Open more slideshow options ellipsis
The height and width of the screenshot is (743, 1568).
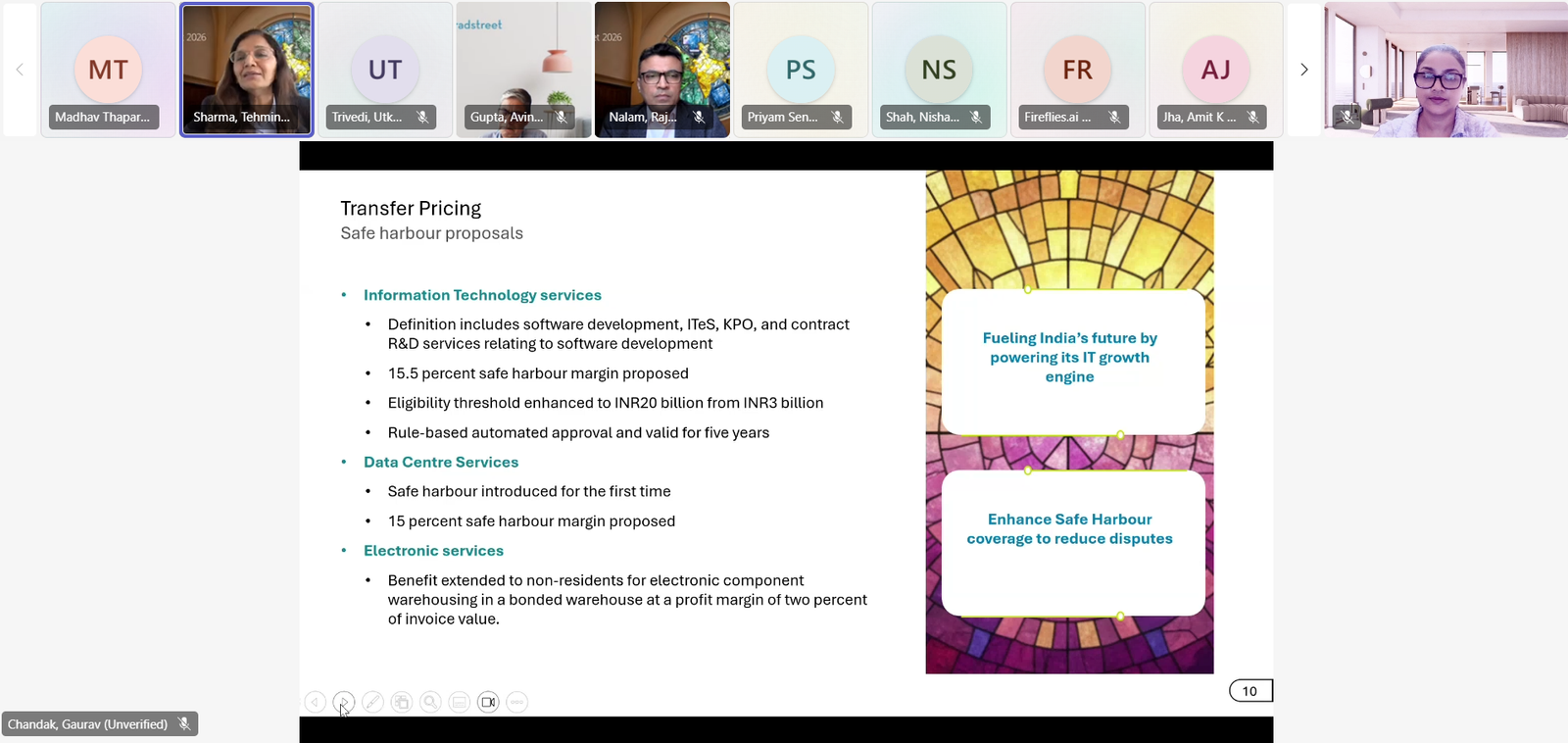[x=517, y=702]
